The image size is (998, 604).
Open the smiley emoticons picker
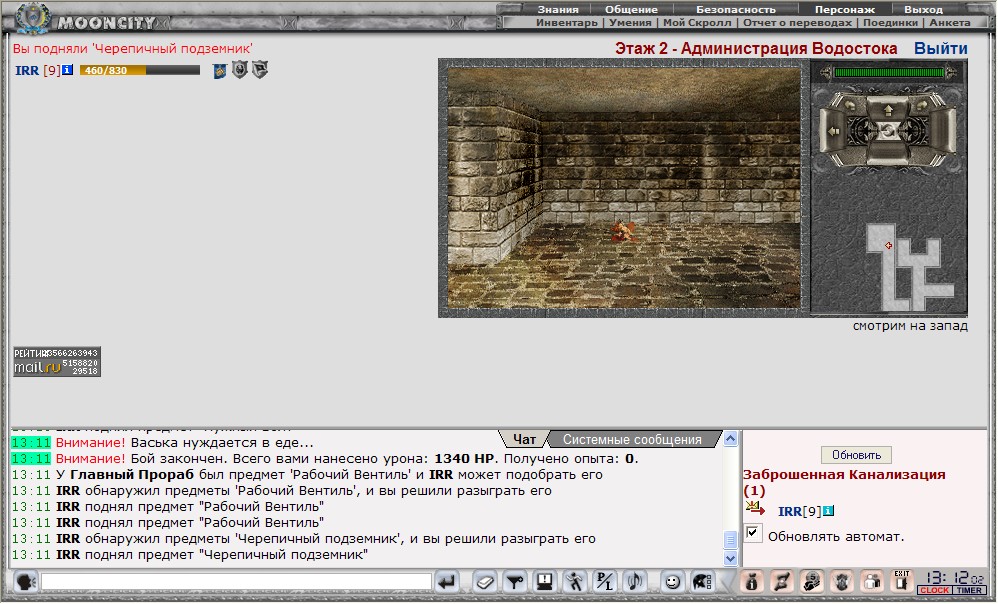point(672,582)
